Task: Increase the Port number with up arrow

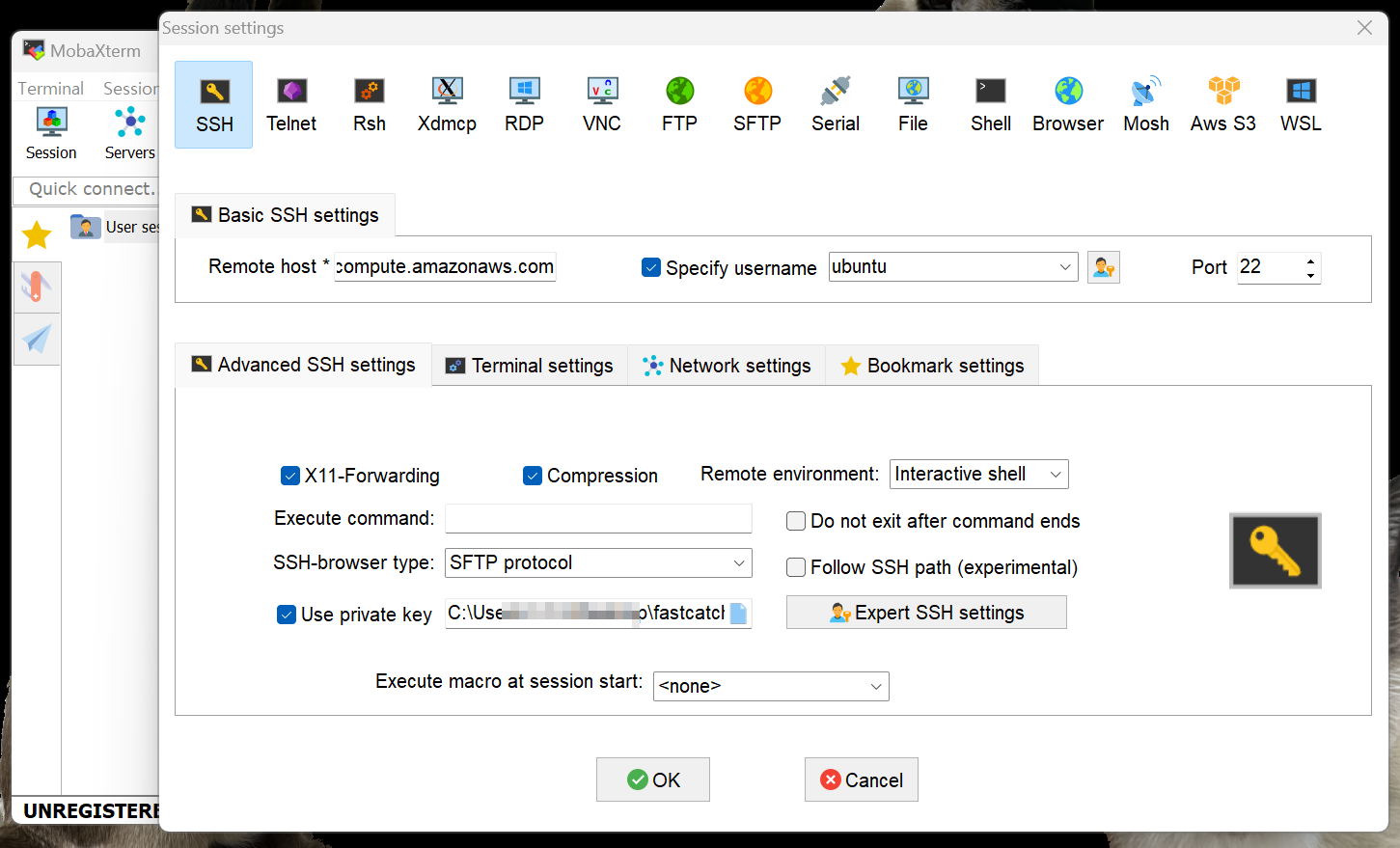Action: tap(1310, 260)
